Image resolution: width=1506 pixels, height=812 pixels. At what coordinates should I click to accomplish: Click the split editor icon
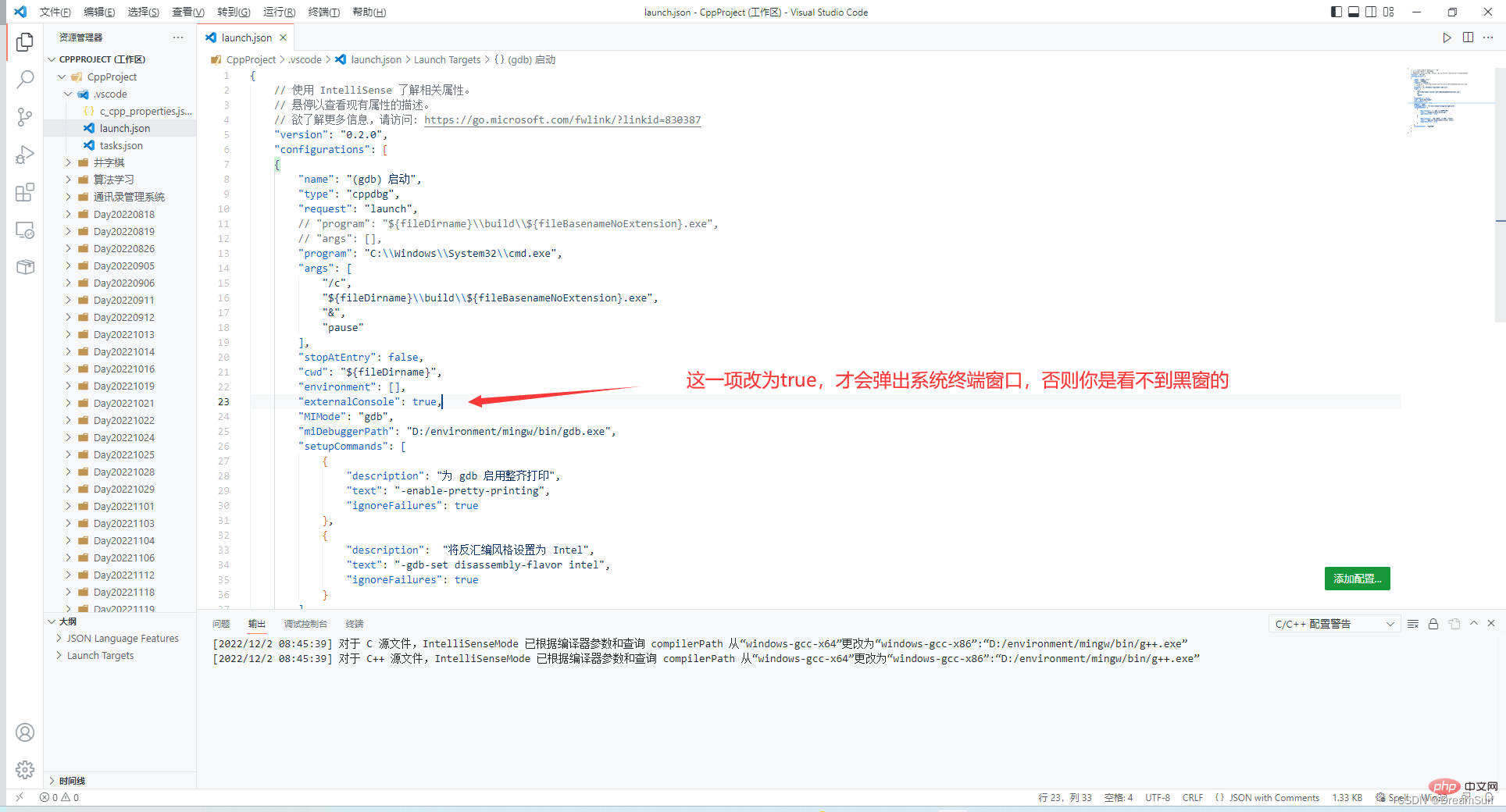tap(1468, 37)
